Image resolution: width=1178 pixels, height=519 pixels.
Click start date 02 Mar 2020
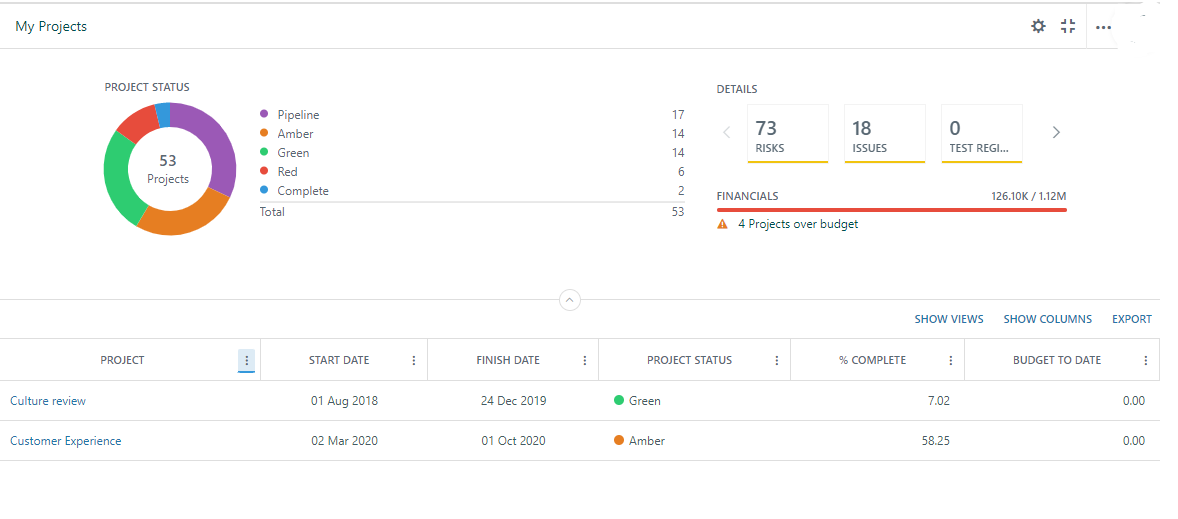(345, 441)
